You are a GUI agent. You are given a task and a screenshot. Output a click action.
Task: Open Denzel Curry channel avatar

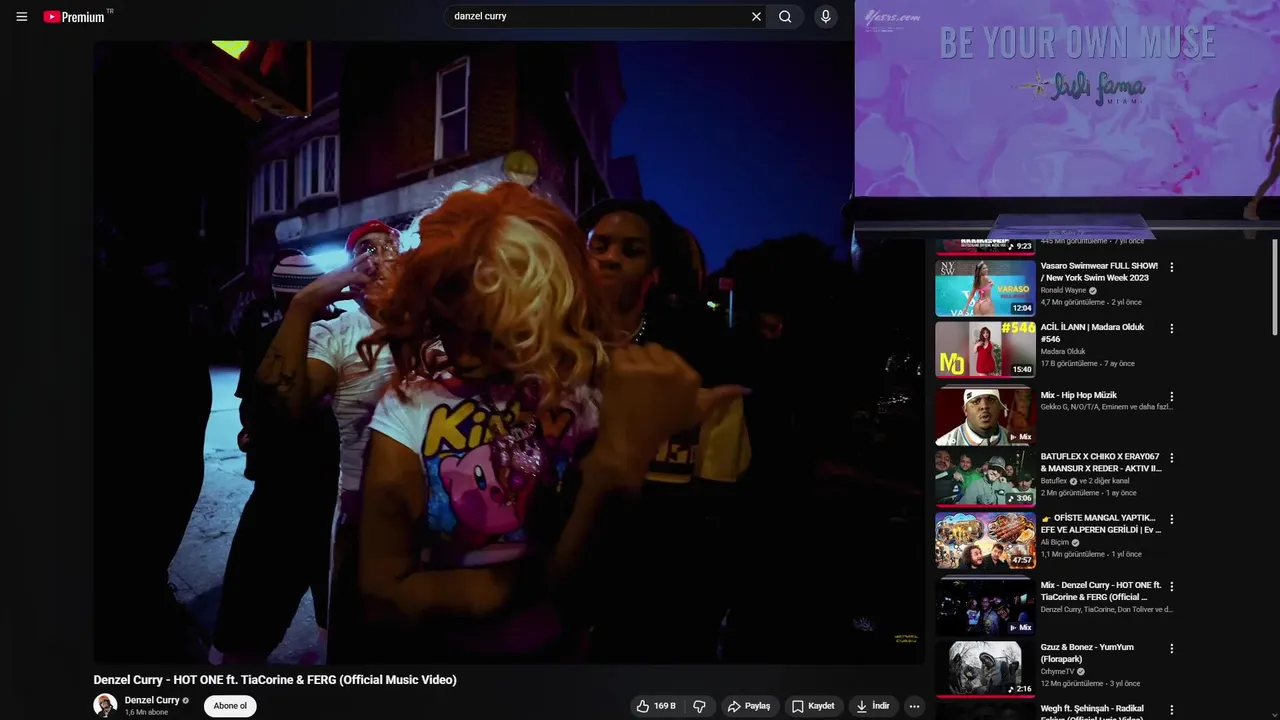click(105, 705)
